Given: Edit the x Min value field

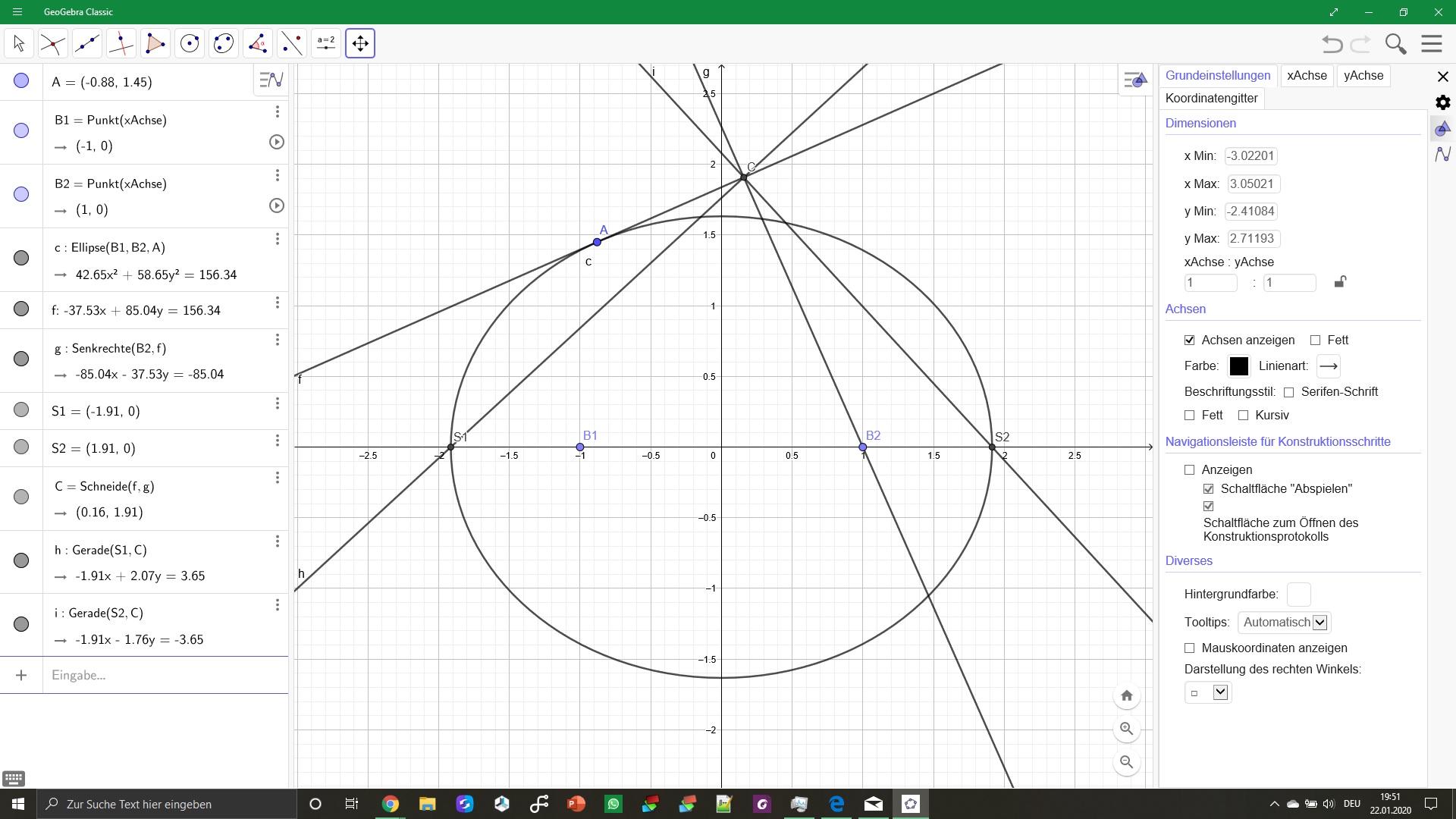Looking at the screenshot, I should click(1251, 156).
